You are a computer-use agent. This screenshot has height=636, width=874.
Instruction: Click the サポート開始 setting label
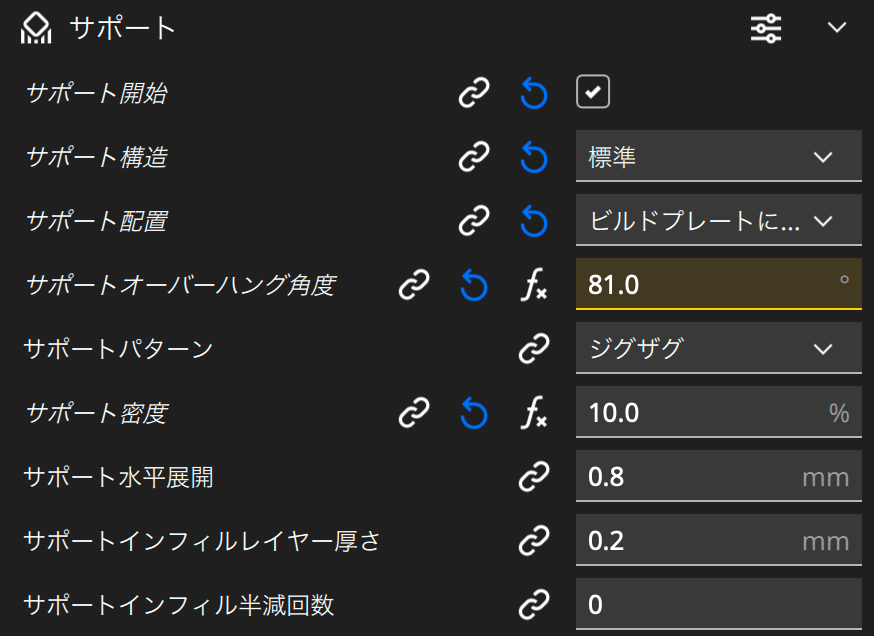tap(96, 93)
